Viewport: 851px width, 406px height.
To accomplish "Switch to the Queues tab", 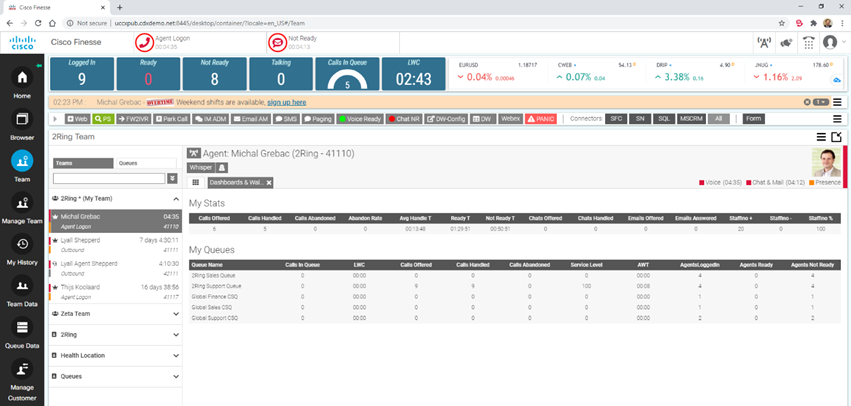I will click(146, 163).
